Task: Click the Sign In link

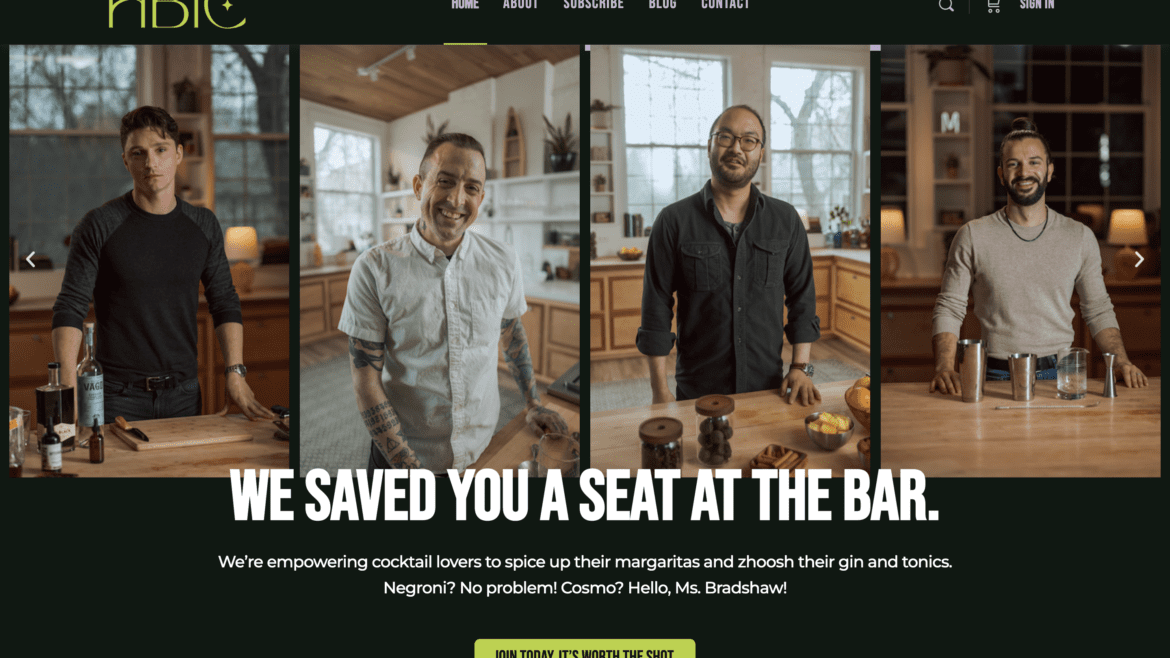Action: (1036, 5)
